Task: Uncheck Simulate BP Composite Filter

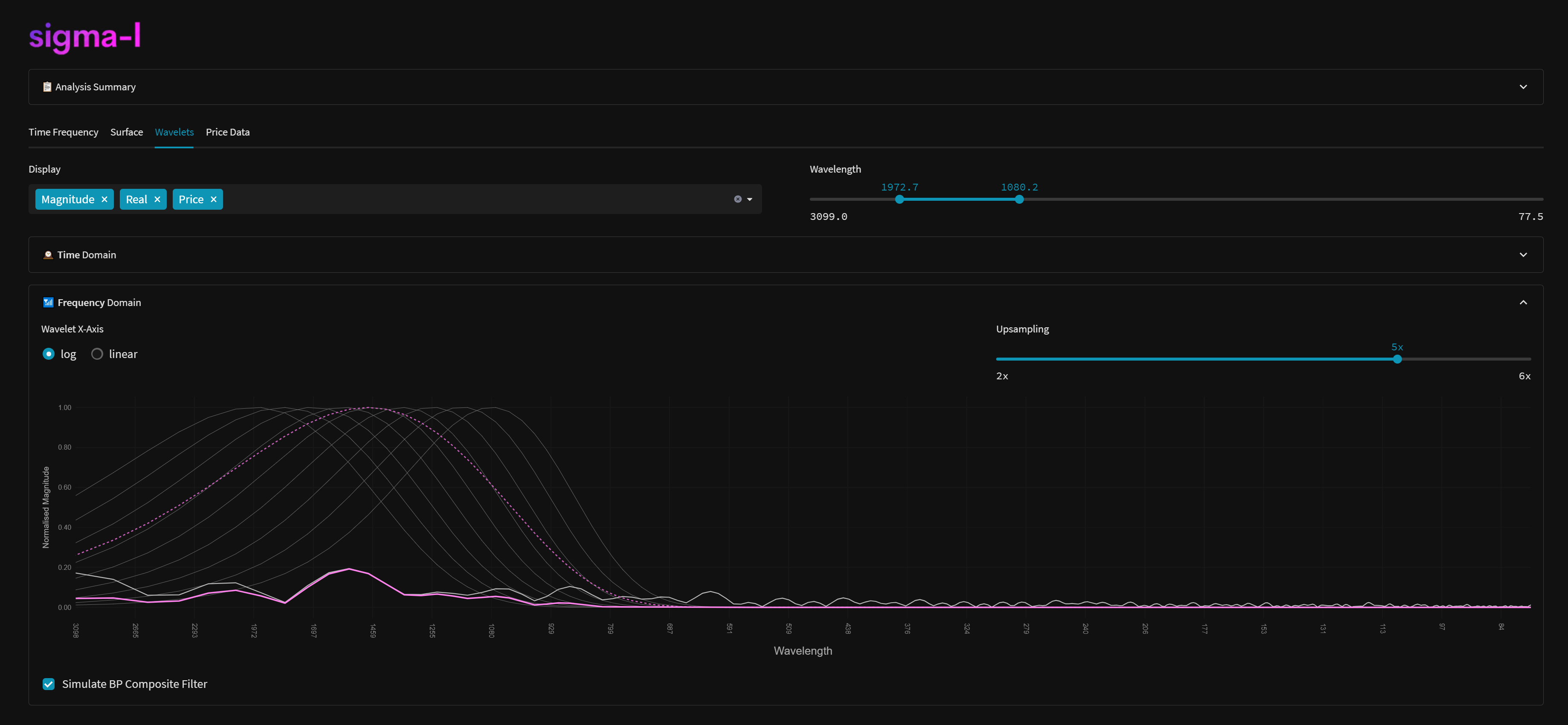Action: point(49,684)
